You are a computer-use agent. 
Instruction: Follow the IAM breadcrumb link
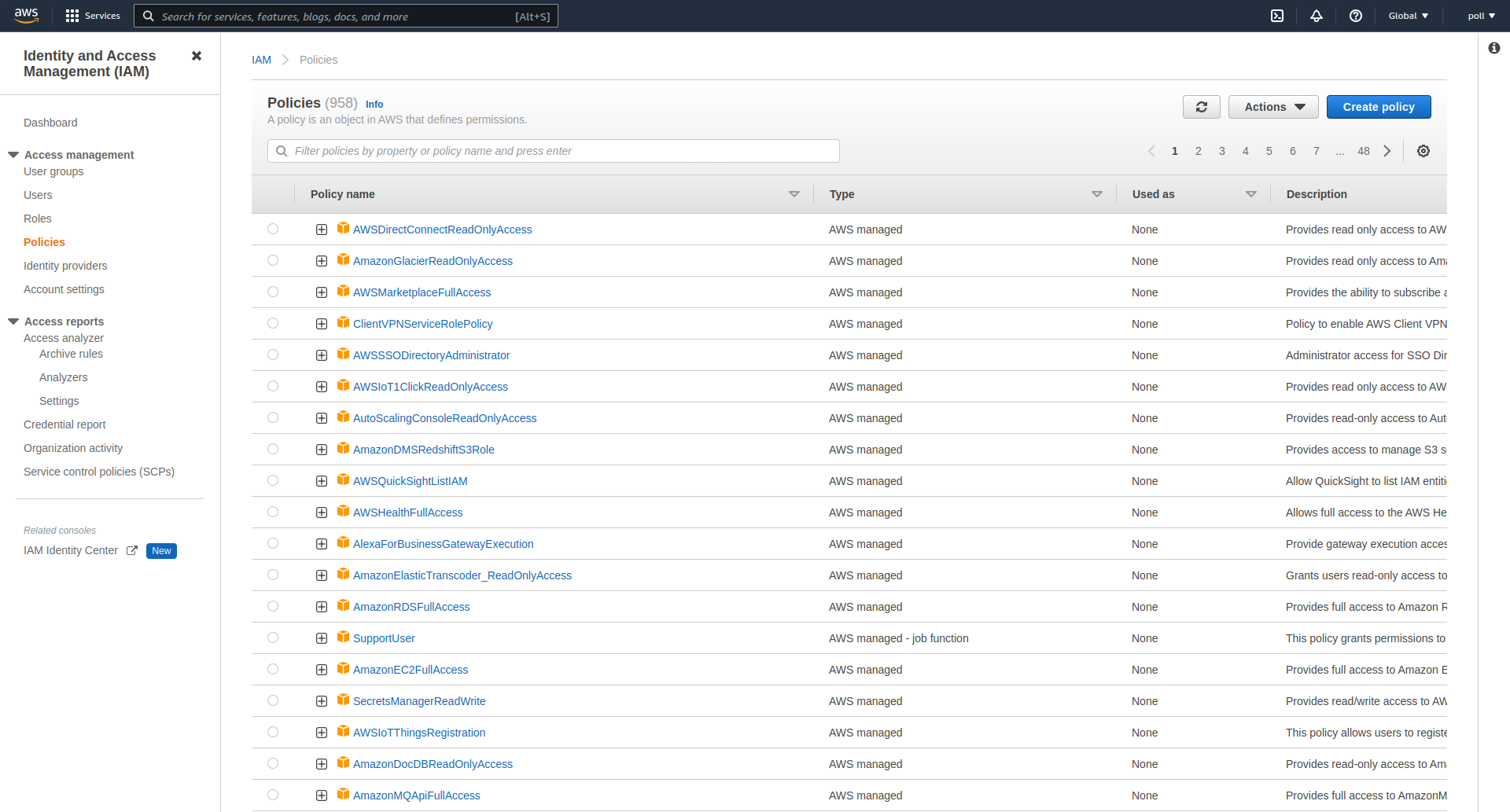[261, 59]
